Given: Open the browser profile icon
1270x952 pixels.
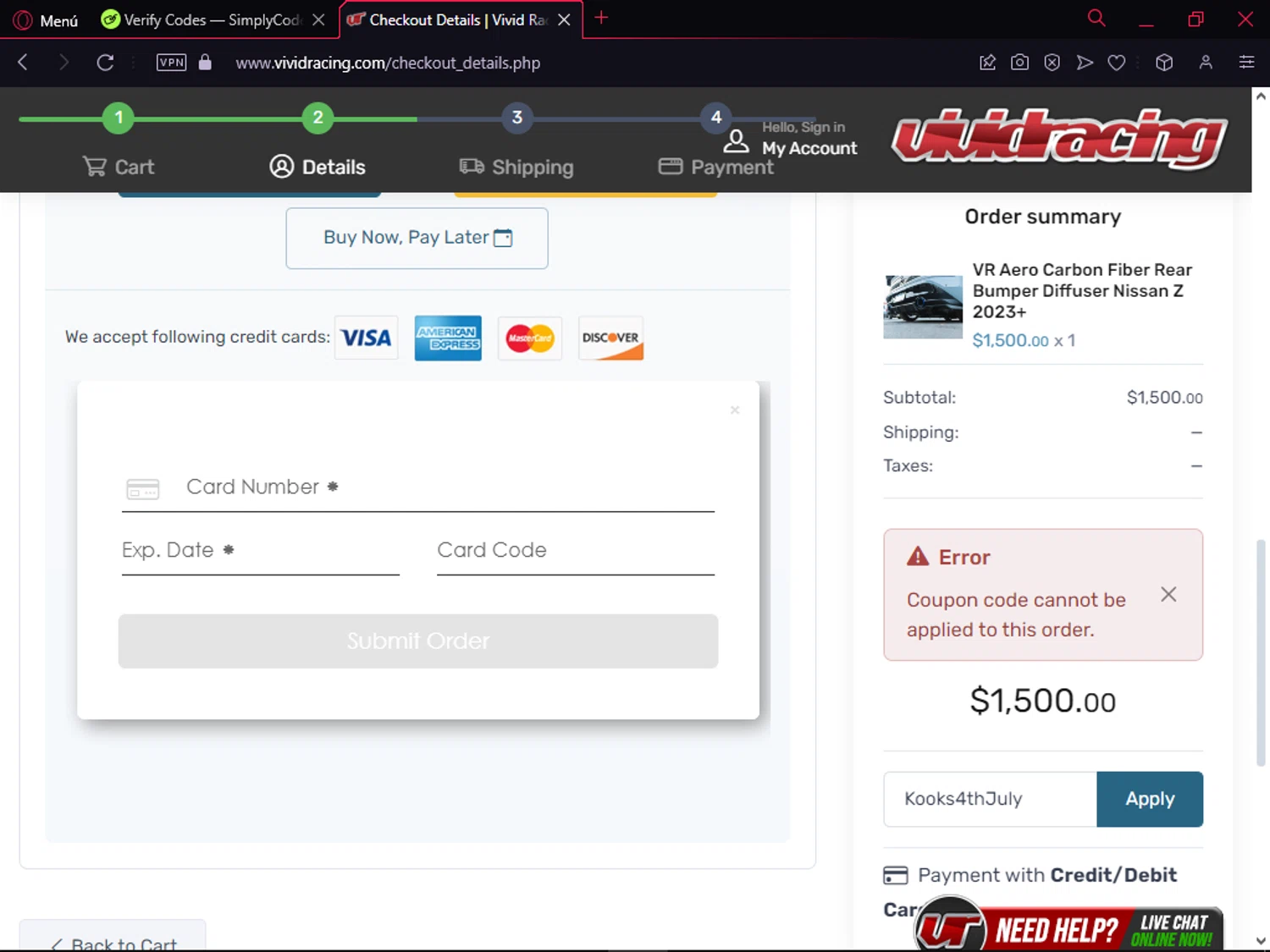Looking at the screenshot, I should pos(1206,63).
